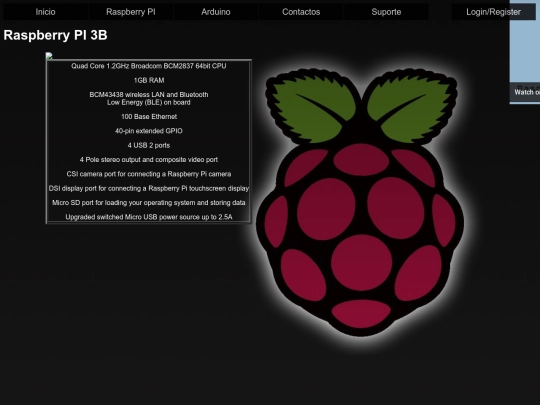Click the Watch on video overlay label
This screenshot has height=405, width=540.
click(x=527, y=92)
